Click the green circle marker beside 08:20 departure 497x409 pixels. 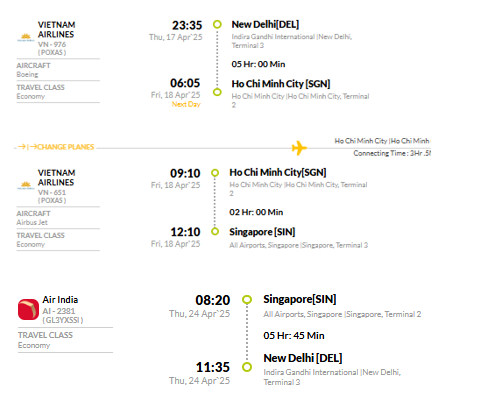click(247, 299)
